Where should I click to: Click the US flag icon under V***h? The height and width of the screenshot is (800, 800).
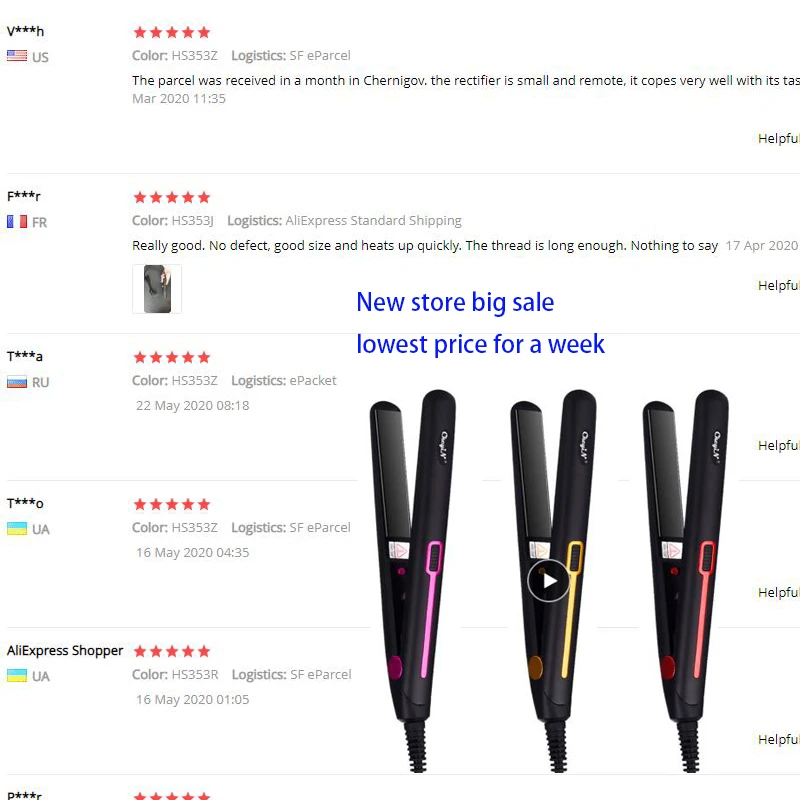(x=17, y=56)
